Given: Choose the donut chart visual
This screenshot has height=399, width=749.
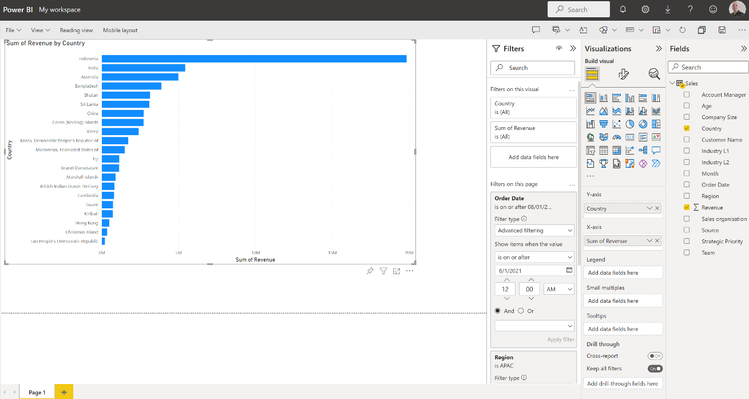Looking at the screenshot, I should click(x=643, y=124).
